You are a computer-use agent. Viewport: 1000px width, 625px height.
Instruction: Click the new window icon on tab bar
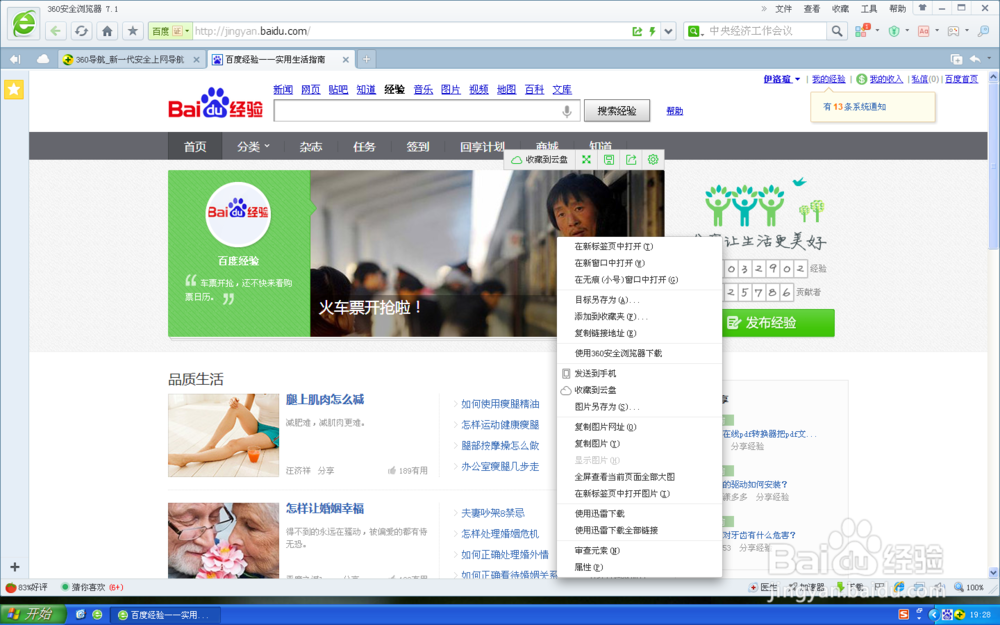pyautogui.click(x=956, y=59)
